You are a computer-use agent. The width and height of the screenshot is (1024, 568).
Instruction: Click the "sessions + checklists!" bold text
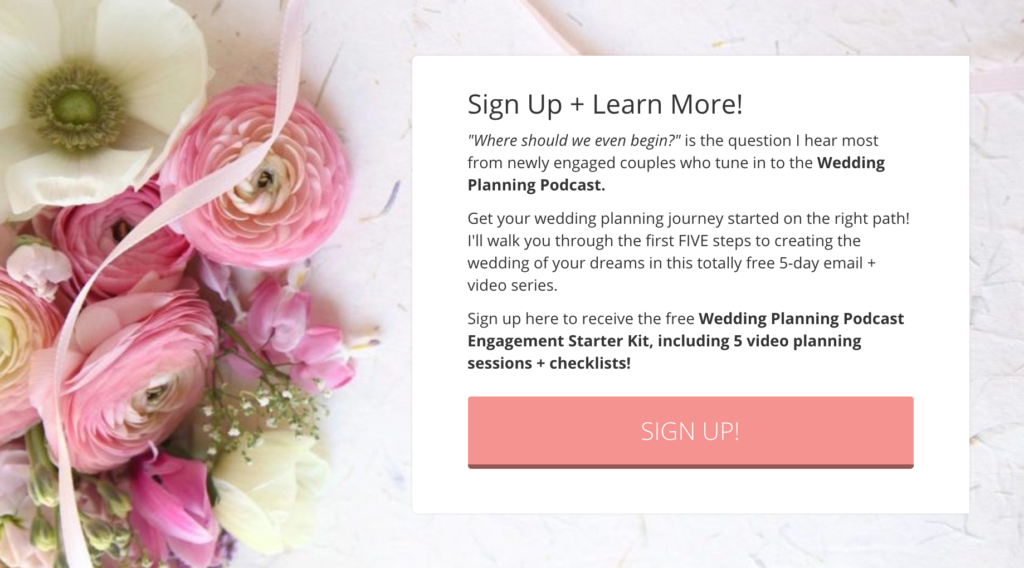(x=549, y=363)
